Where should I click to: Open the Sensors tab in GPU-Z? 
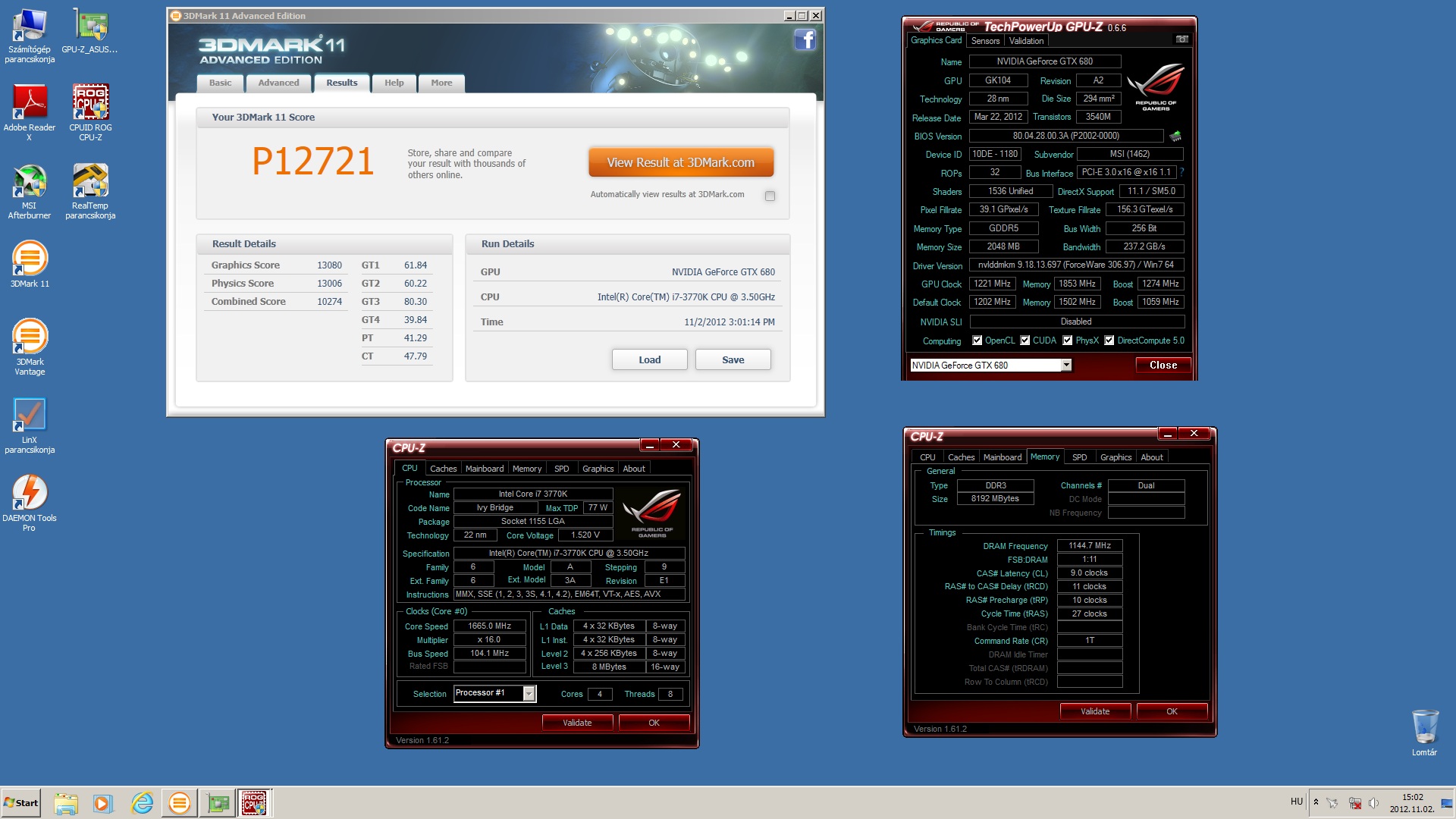[x=985, y=41]
